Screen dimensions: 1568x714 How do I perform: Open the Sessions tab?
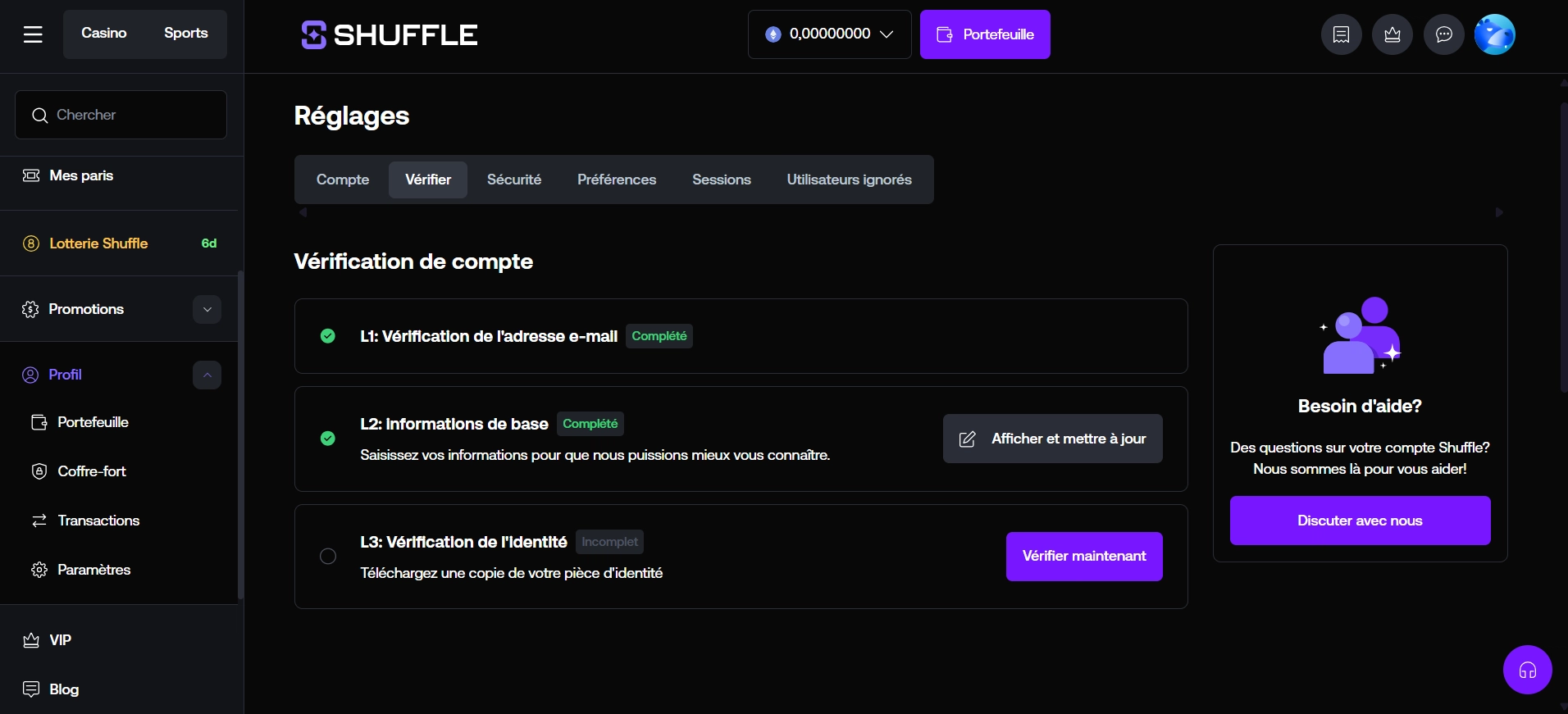coord(722,180)
